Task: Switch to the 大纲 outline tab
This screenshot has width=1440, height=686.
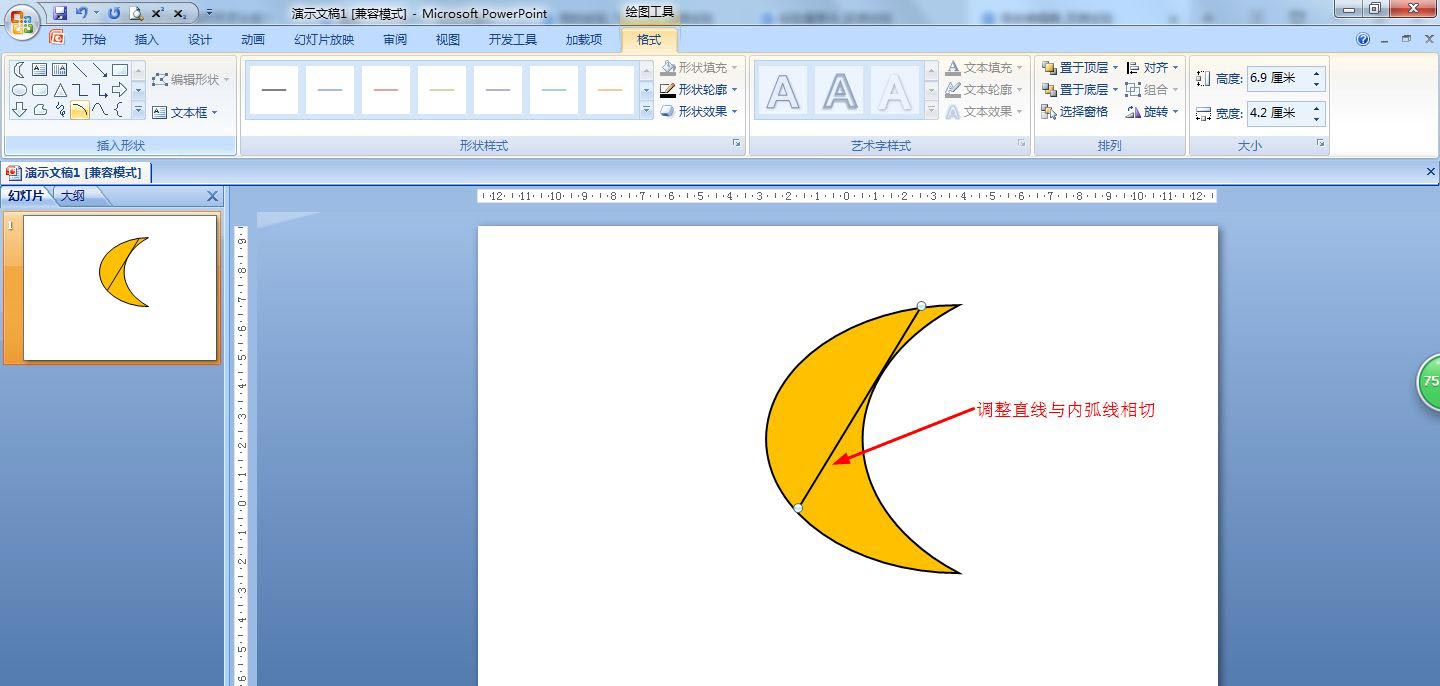Action: click(x=71, y=196)
